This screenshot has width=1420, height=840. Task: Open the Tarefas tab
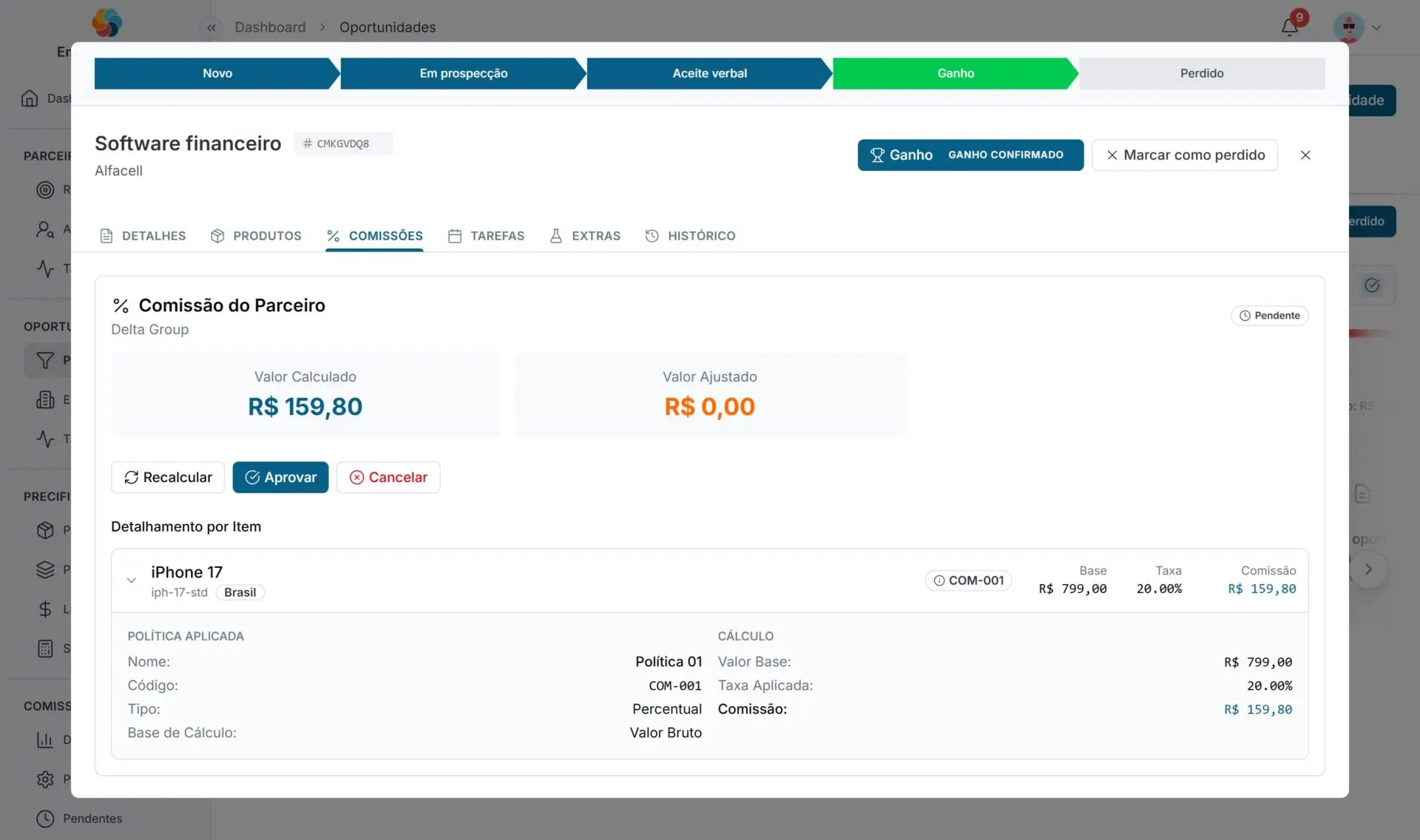click(x=486, y=236)
